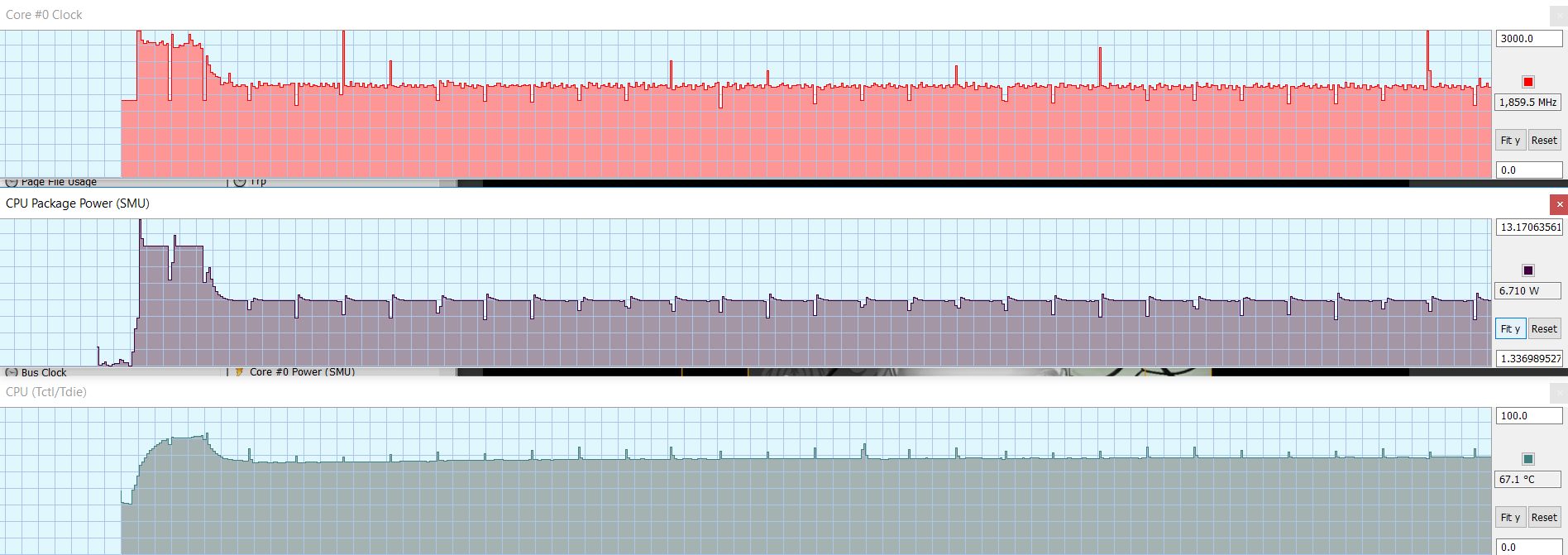This screenshot has height=555, width=1568.
Task: Click the Core #0 Power (SMU) lightning icon
Action: coord(240,372)
